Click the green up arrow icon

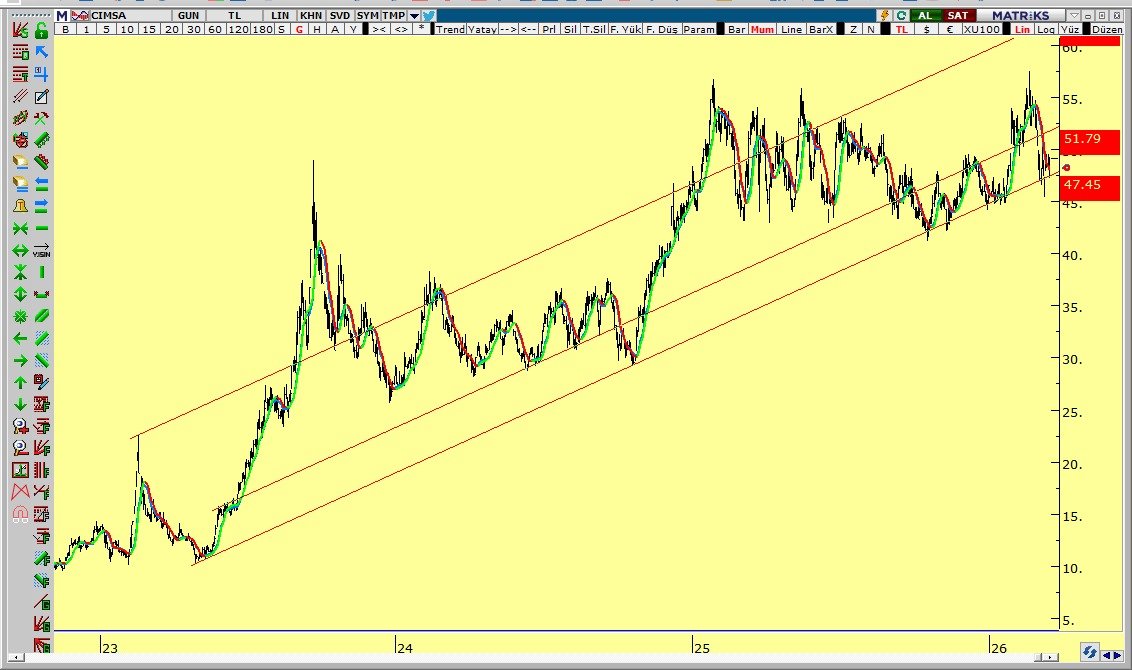coord(20,382)
